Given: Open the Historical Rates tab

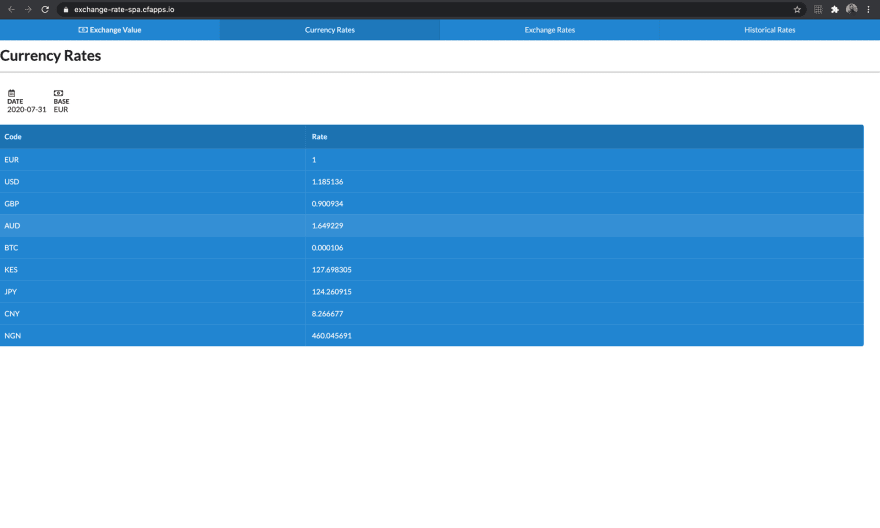Looking at the screenshot, I should click(x=770, y=30).
